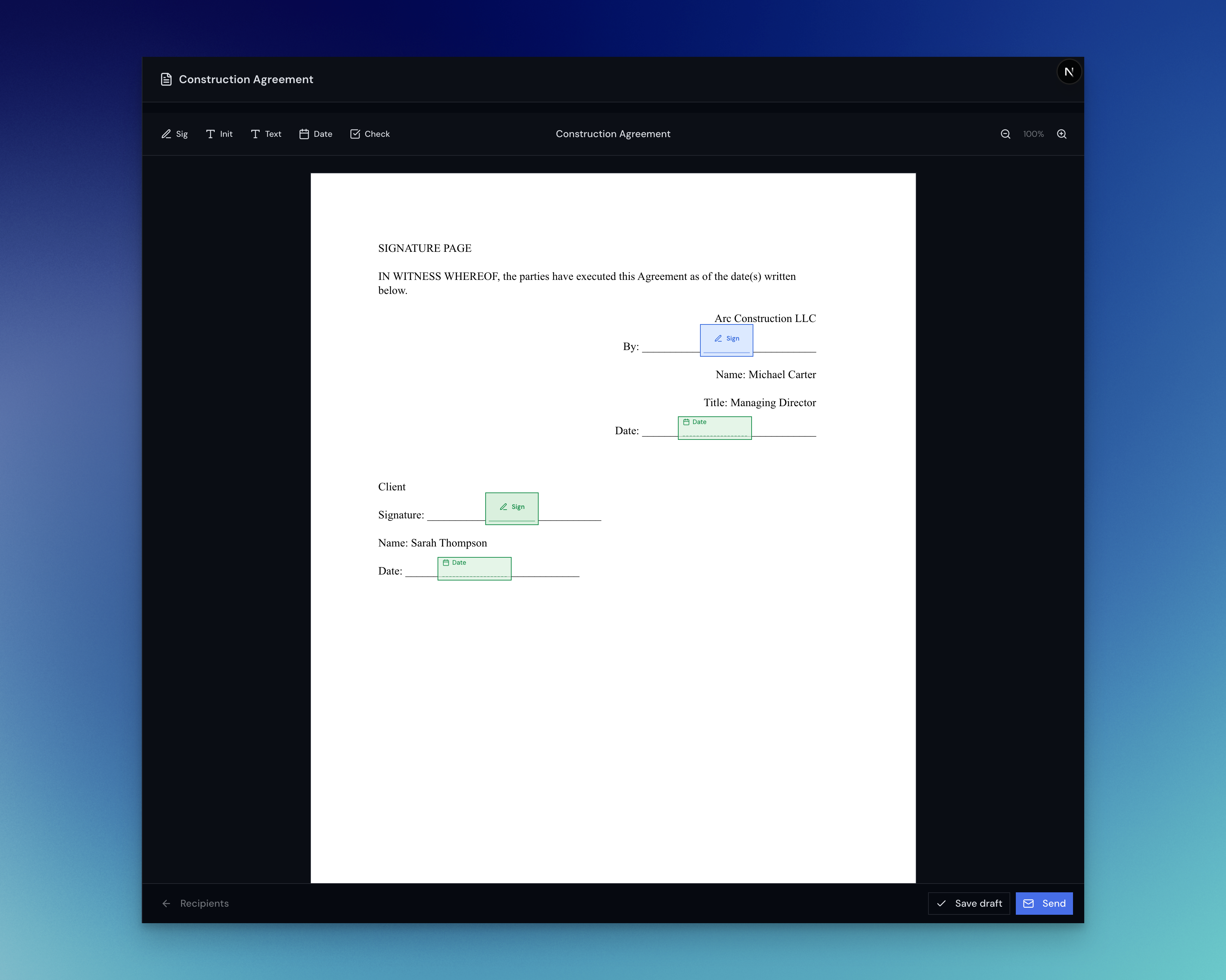Image resolution: width=1226 pixels, height=980 pixels.
Task: Open the user avatar menu
Action: 1069,71
